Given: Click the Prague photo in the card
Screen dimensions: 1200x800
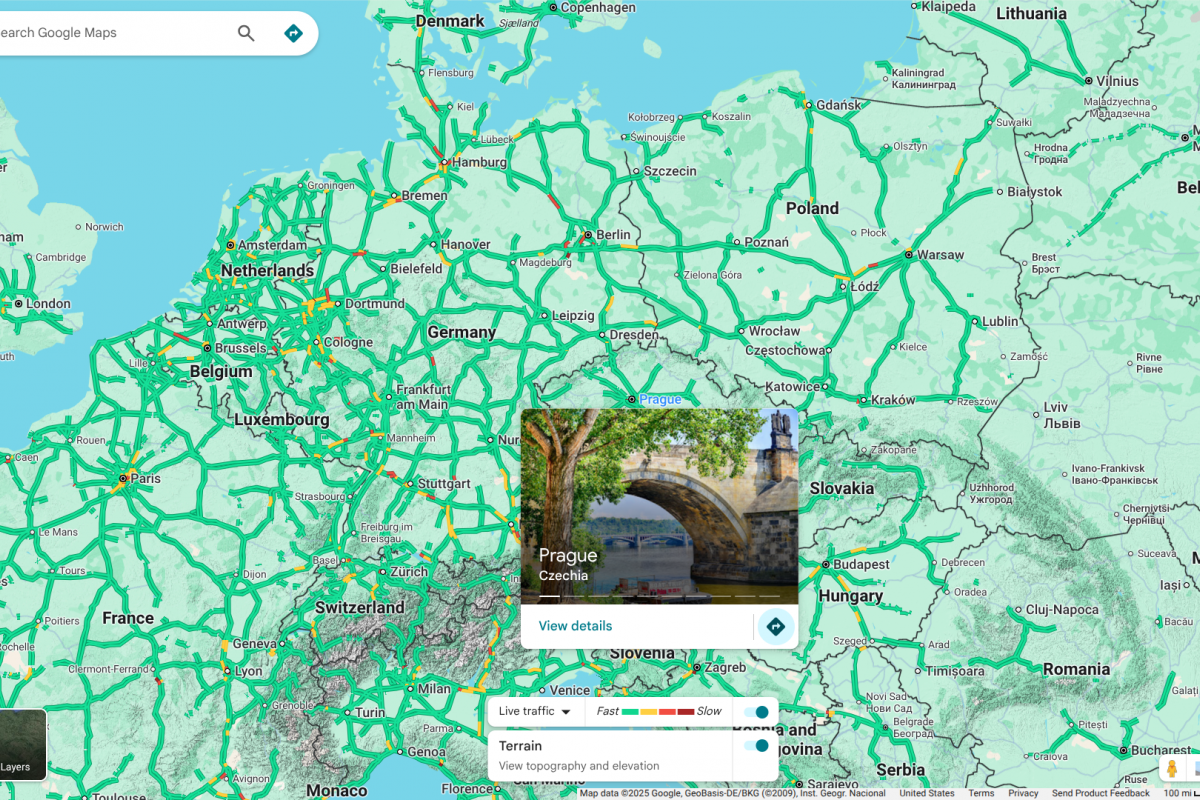Looking at the screenshot, I should tap(660, 506).
